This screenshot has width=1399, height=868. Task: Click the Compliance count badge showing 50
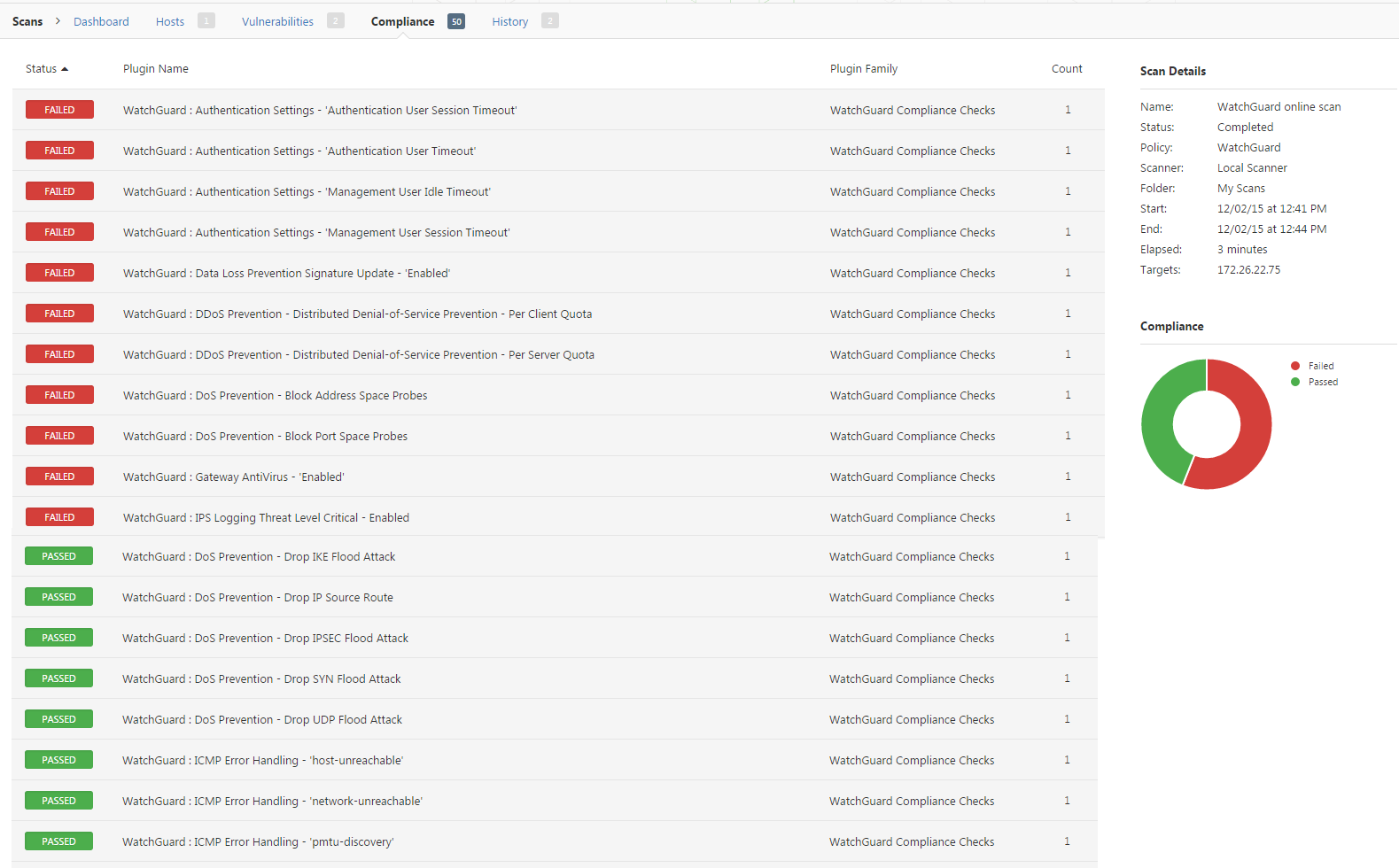point(456,21)
